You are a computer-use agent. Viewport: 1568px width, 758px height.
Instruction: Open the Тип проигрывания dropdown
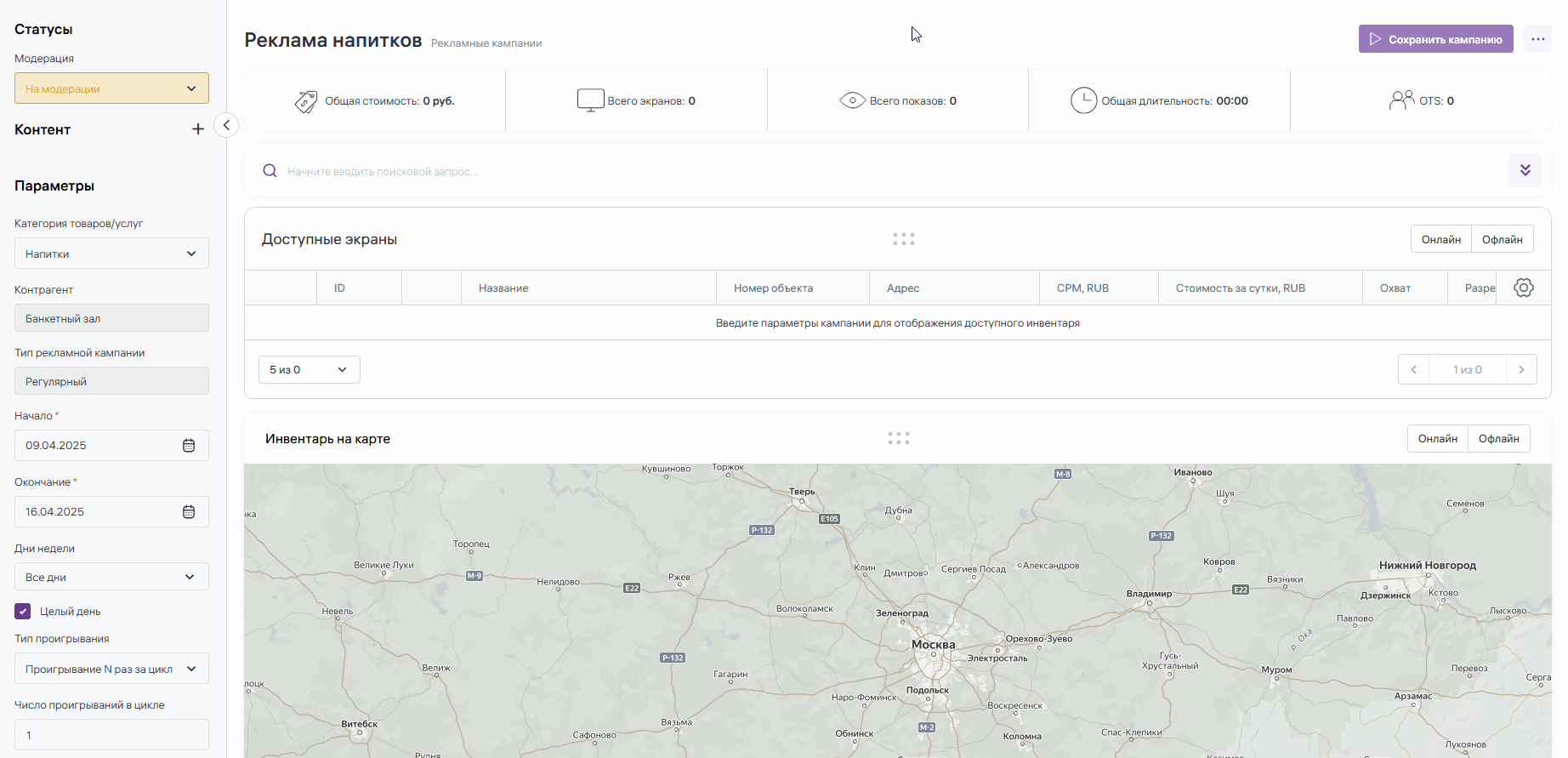point(111,669)
